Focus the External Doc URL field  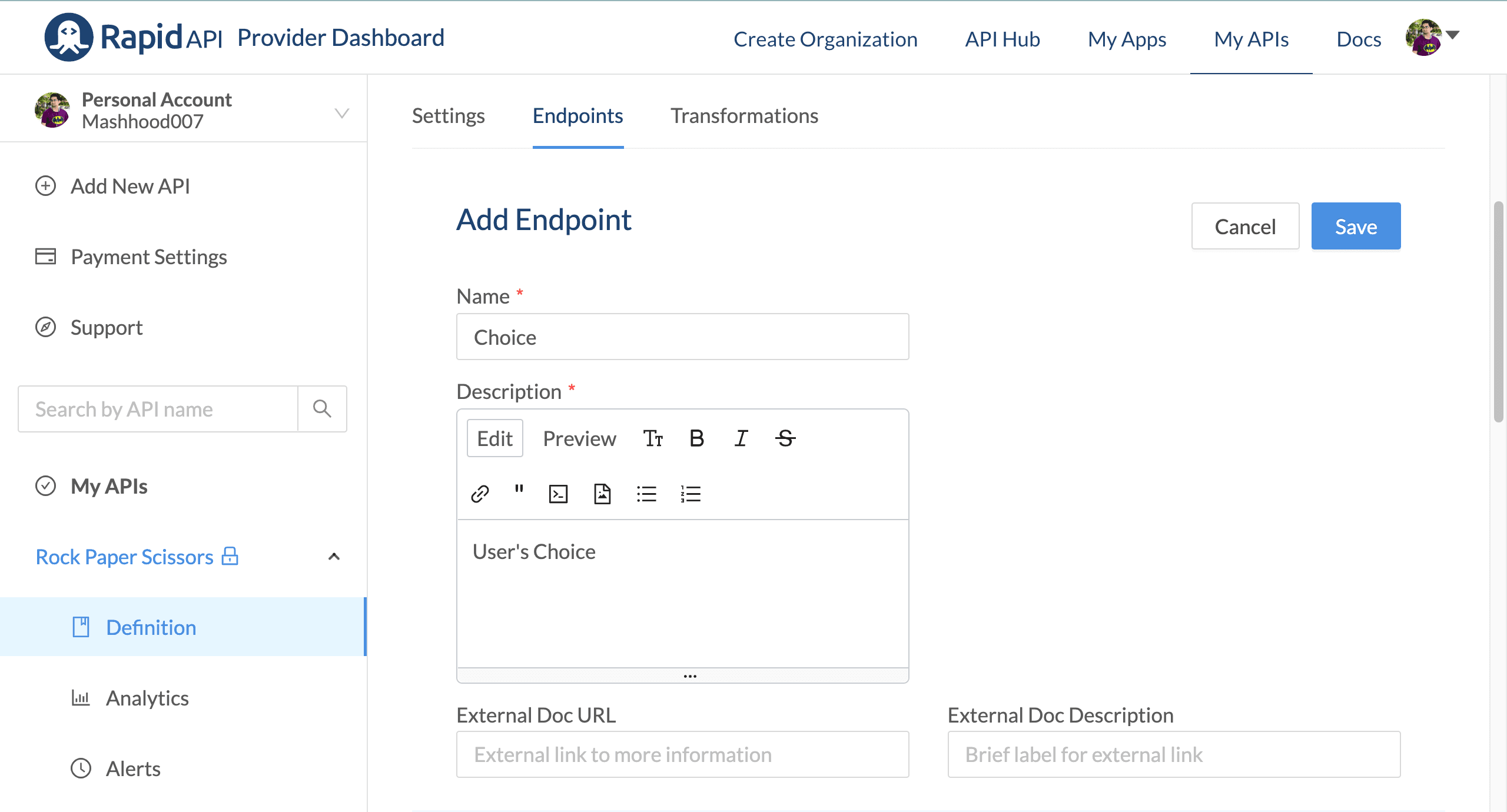(x=682, y=754)
